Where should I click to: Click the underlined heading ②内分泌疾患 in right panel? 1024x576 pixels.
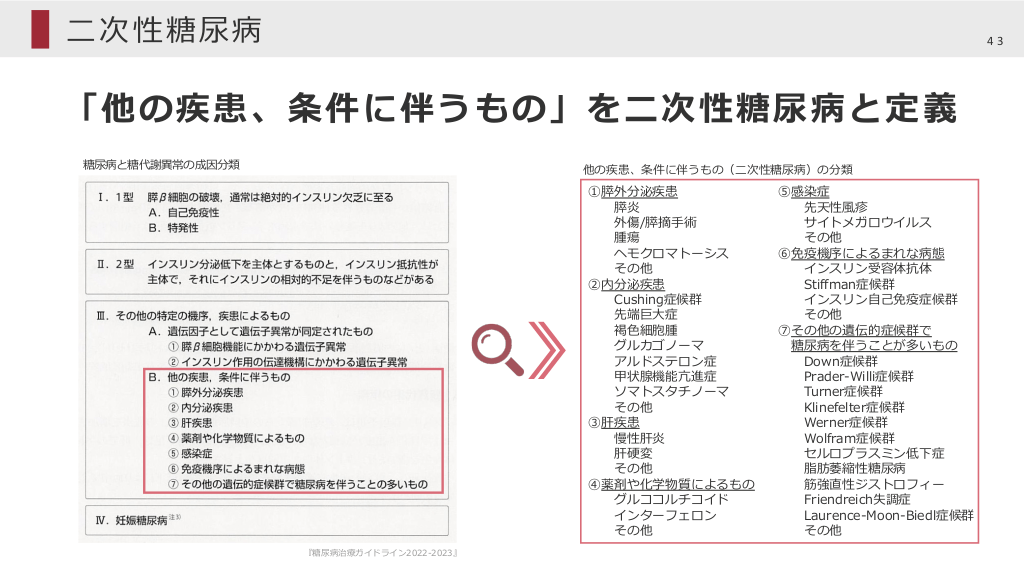[x=626, y=284]
